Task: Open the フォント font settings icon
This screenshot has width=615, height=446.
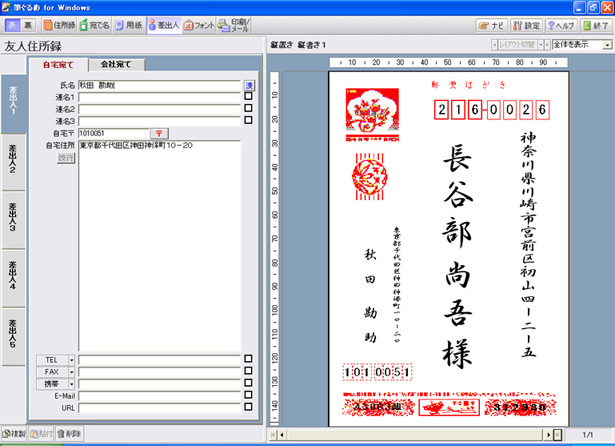Action: click(x=198, y=25)
